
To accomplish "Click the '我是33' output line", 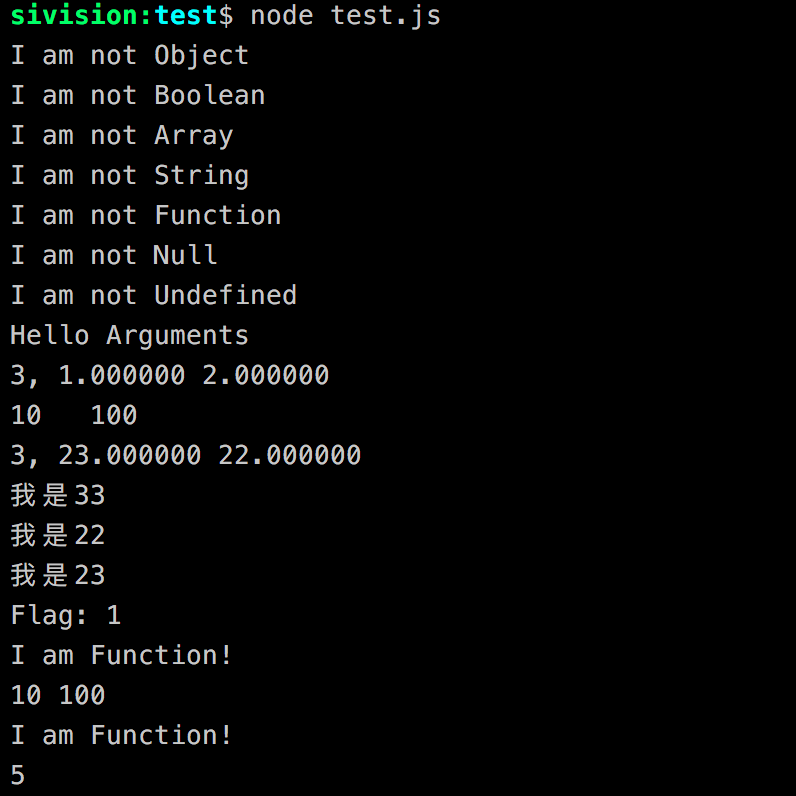I will pyautogui.click(x=58, y=496).
